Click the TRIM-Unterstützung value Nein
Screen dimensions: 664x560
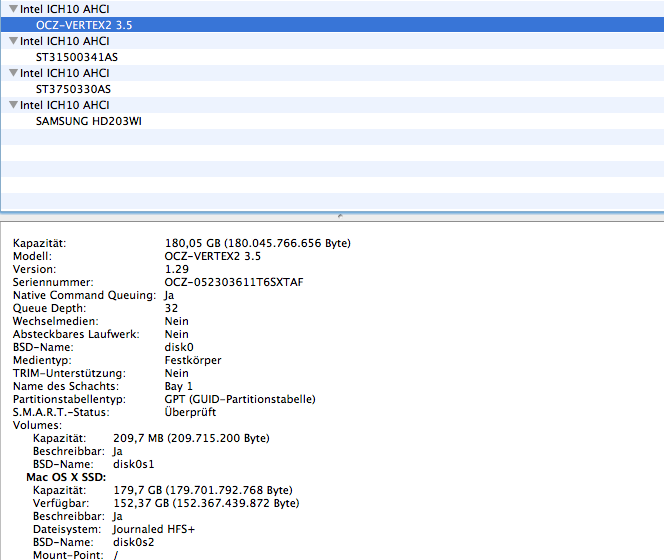[x=177, y=373]
